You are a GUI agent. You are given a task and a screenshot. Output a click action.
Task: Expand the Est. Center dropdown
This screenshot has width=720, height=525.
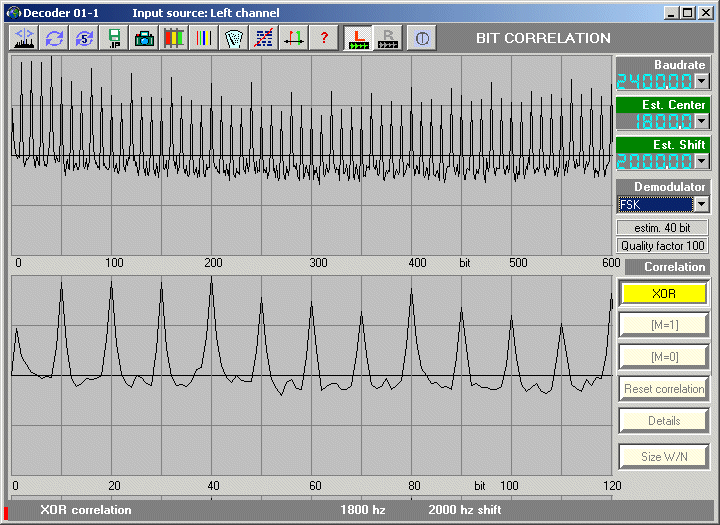coord(701,121)
